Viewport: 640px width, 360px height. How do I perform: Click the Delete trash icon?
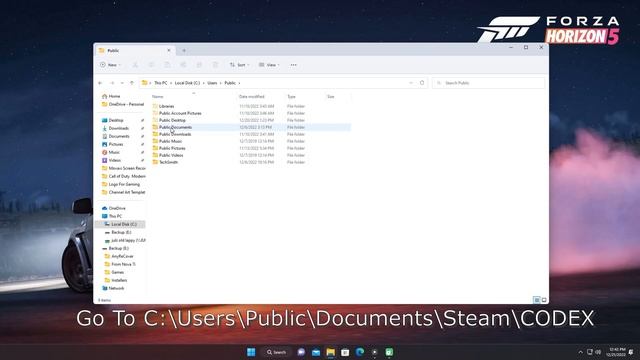tap(216, 65)
